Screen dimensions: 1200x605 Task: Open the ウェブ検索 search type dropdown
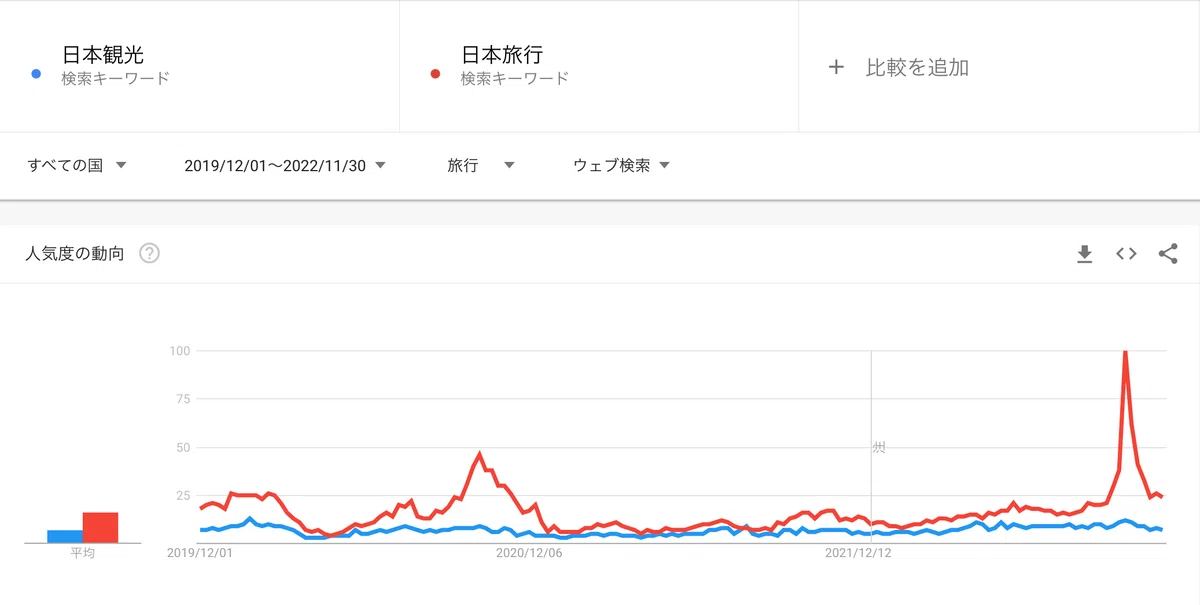[x=621, y=165]
